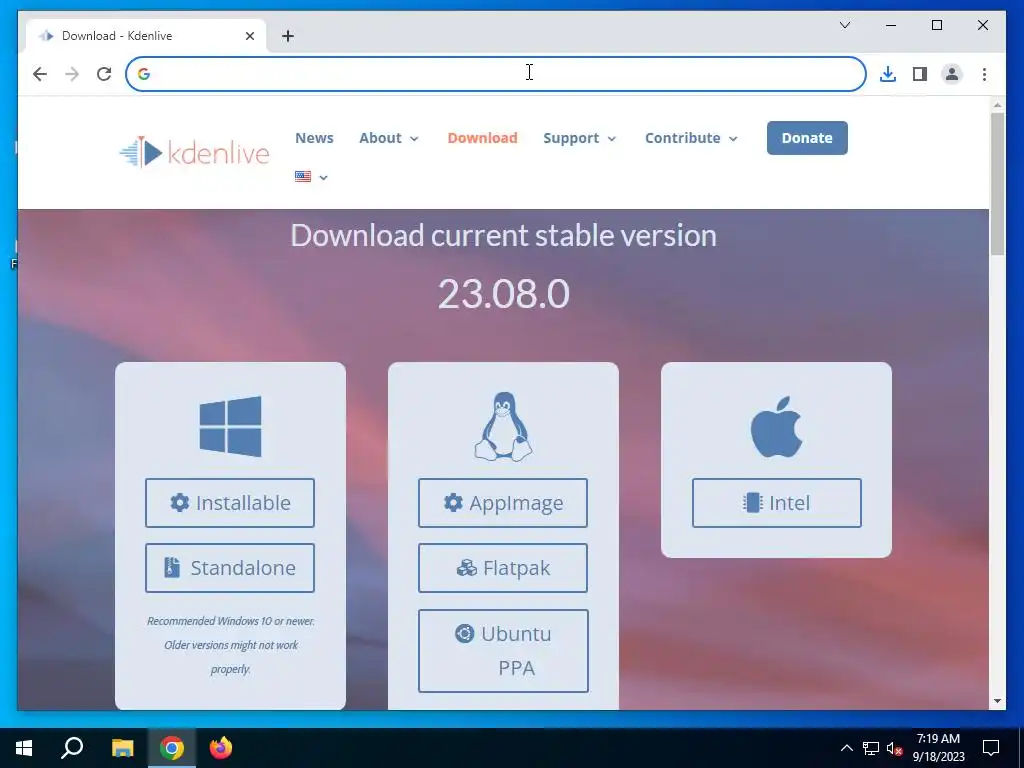The height and width of the screenshot is (768, 1024).
Task: Click the 23.08.0 version number
Action: coord(504,294)
